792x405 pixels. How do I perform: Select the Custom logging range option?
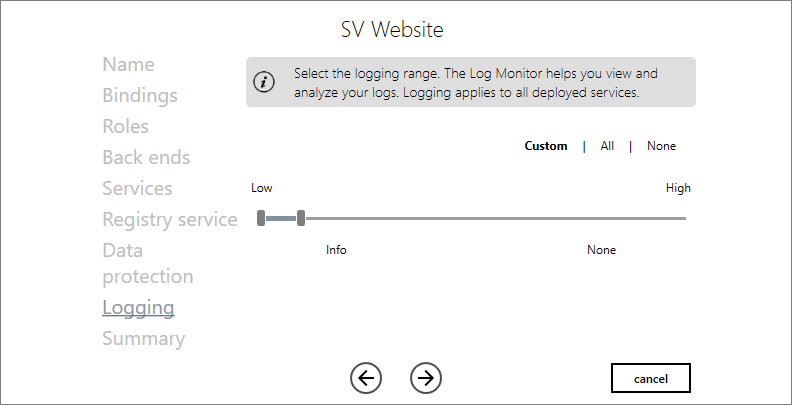tap(546, 146)
